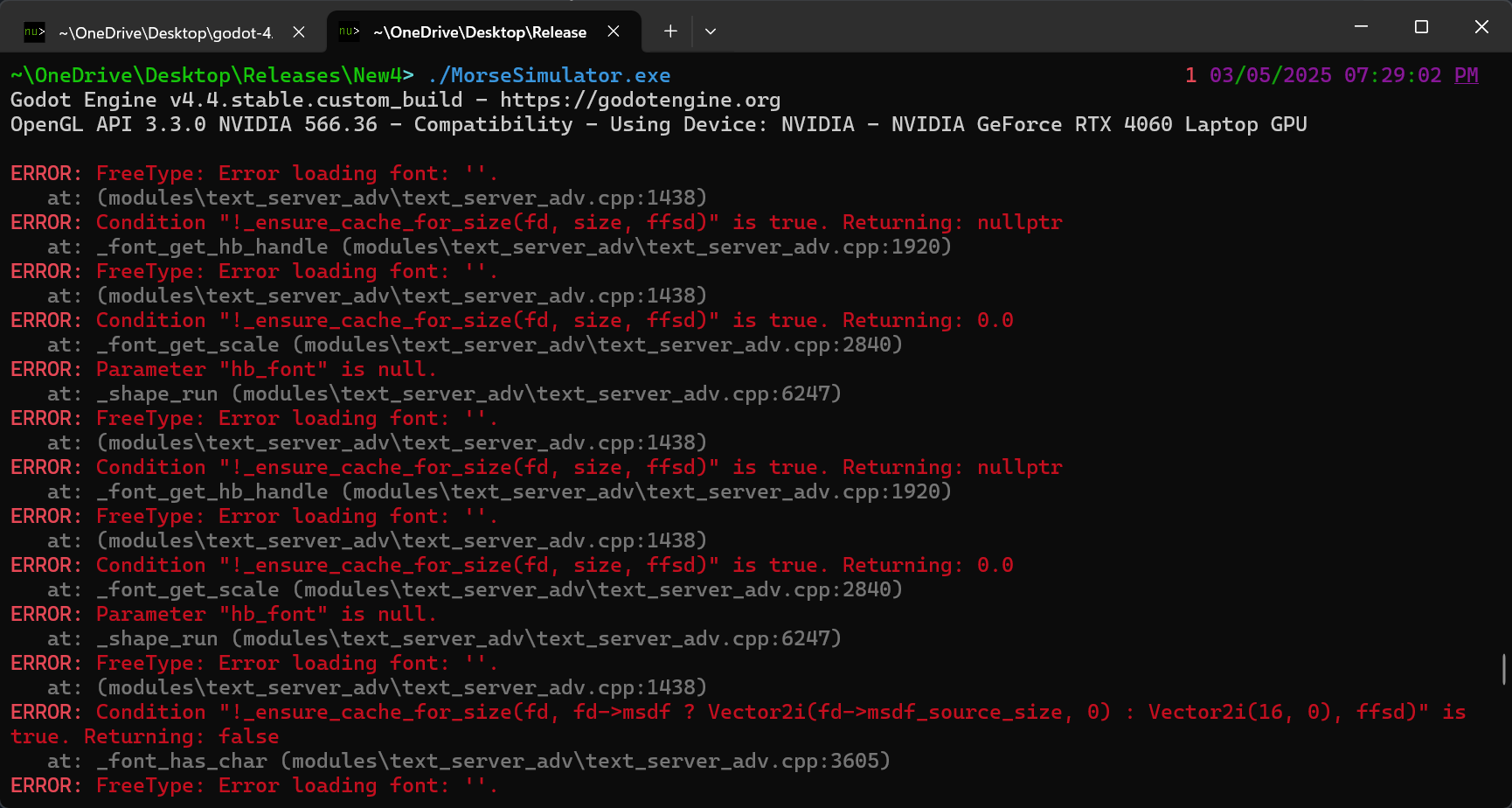Open a new terminal tab
This screenshot has width=1512, height=808.
click(x=670, y=31)
